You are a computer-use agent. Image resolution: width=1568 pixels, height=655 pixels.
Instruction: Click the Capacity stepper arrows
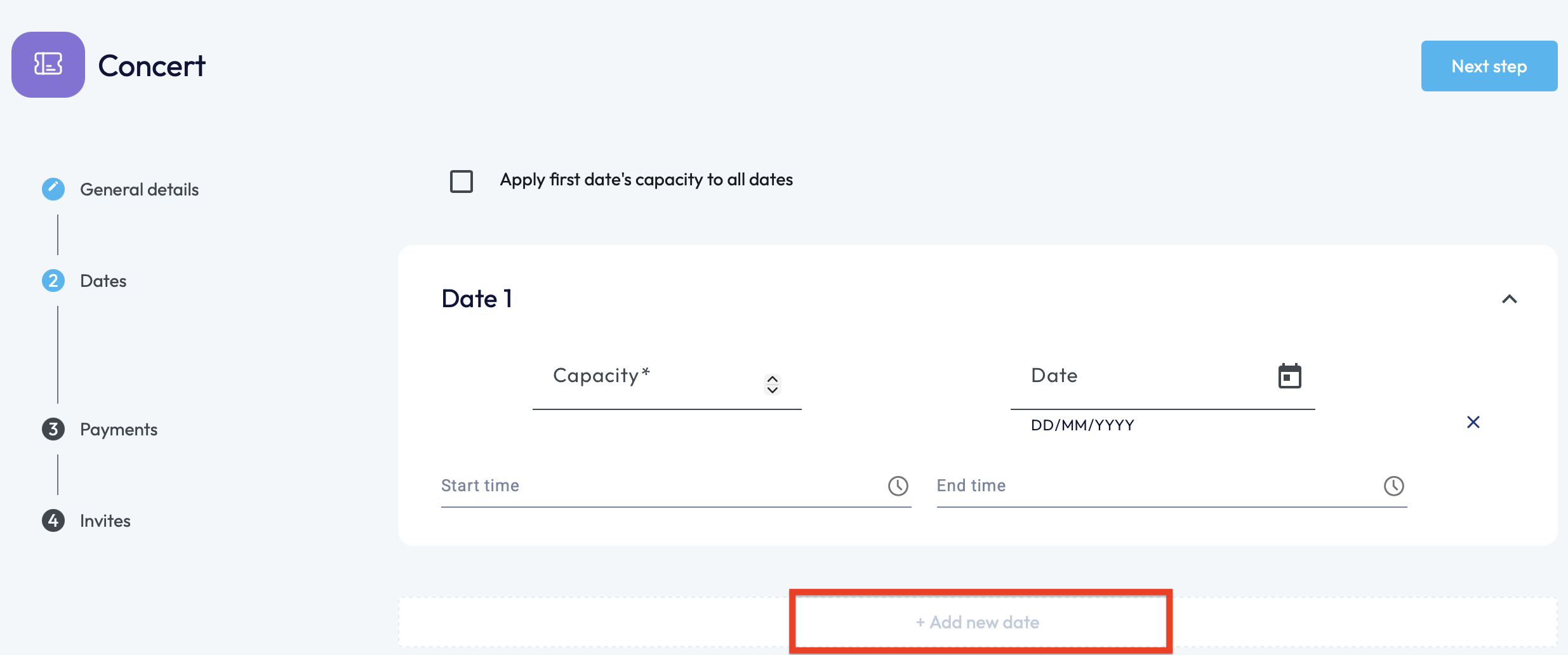(772, 384)
